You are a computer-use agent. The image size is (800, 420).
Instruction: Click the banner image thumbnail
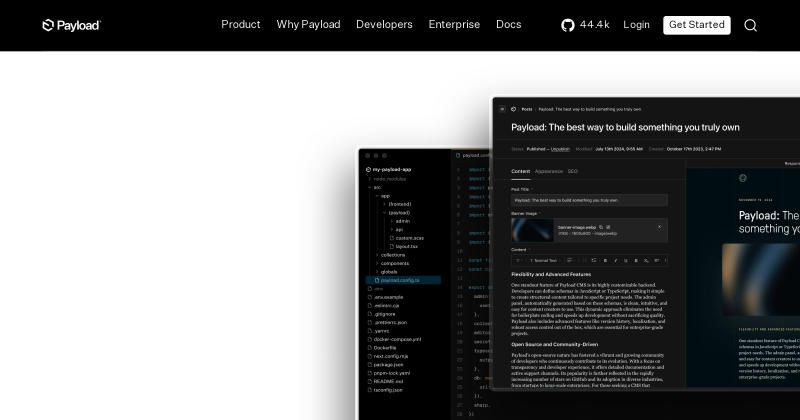click(532, 230)
